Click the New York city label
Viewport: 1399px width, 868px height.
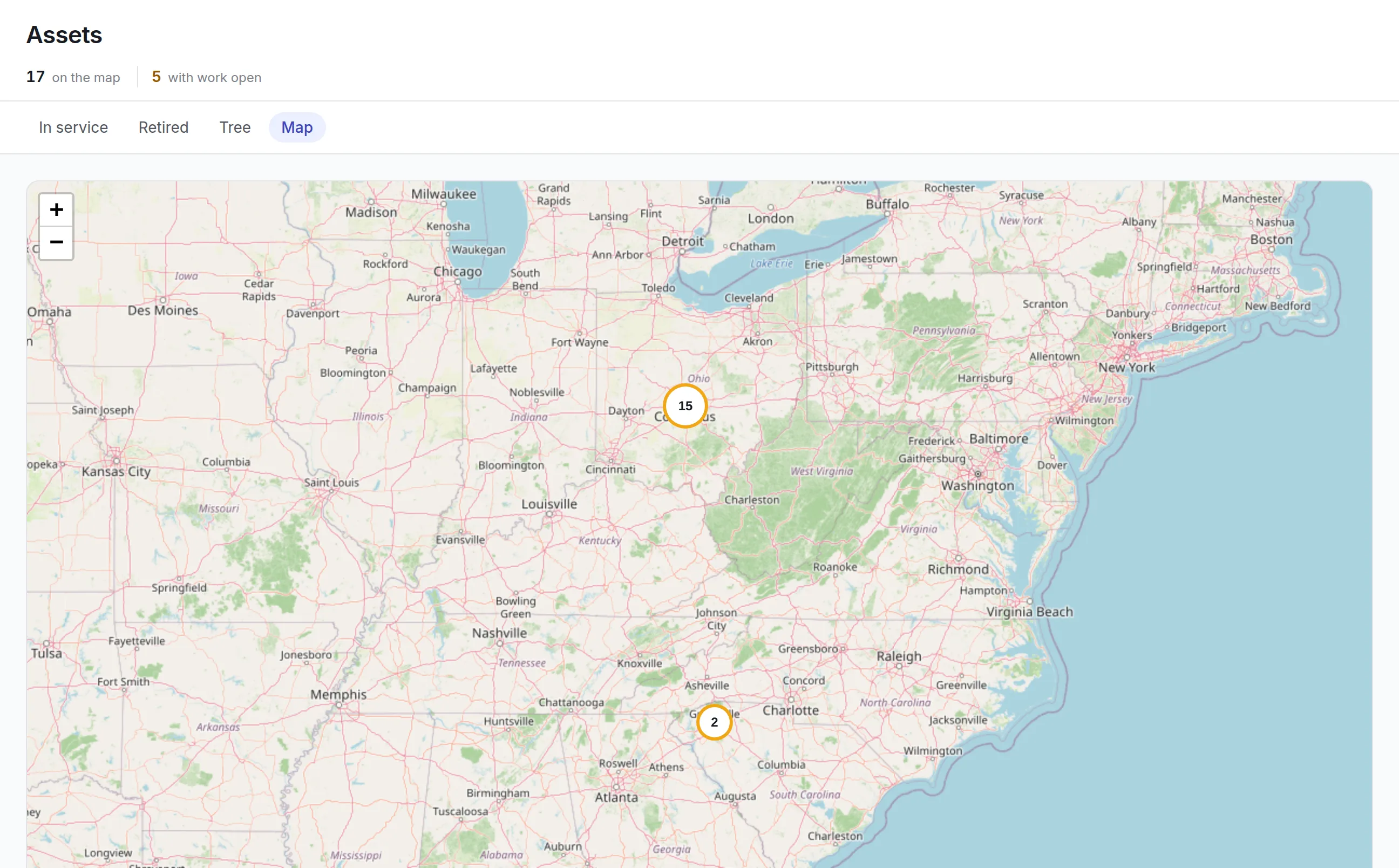[1126, 368]
